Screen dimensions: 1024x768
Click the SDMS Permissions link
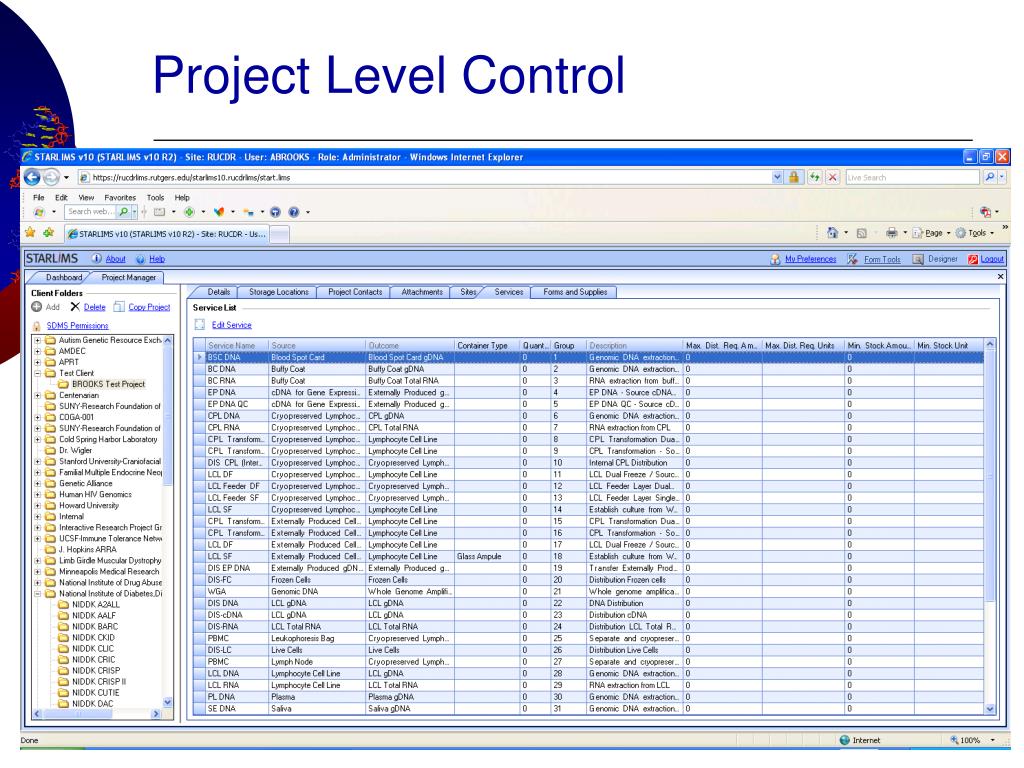(77, 326)
